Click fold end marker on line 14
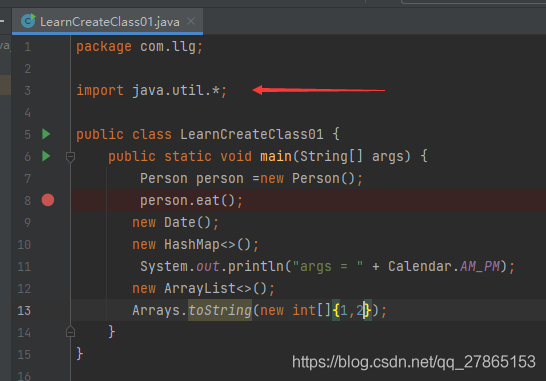Image resolution: width=546 pixels, height=381 pixels. 70,332
